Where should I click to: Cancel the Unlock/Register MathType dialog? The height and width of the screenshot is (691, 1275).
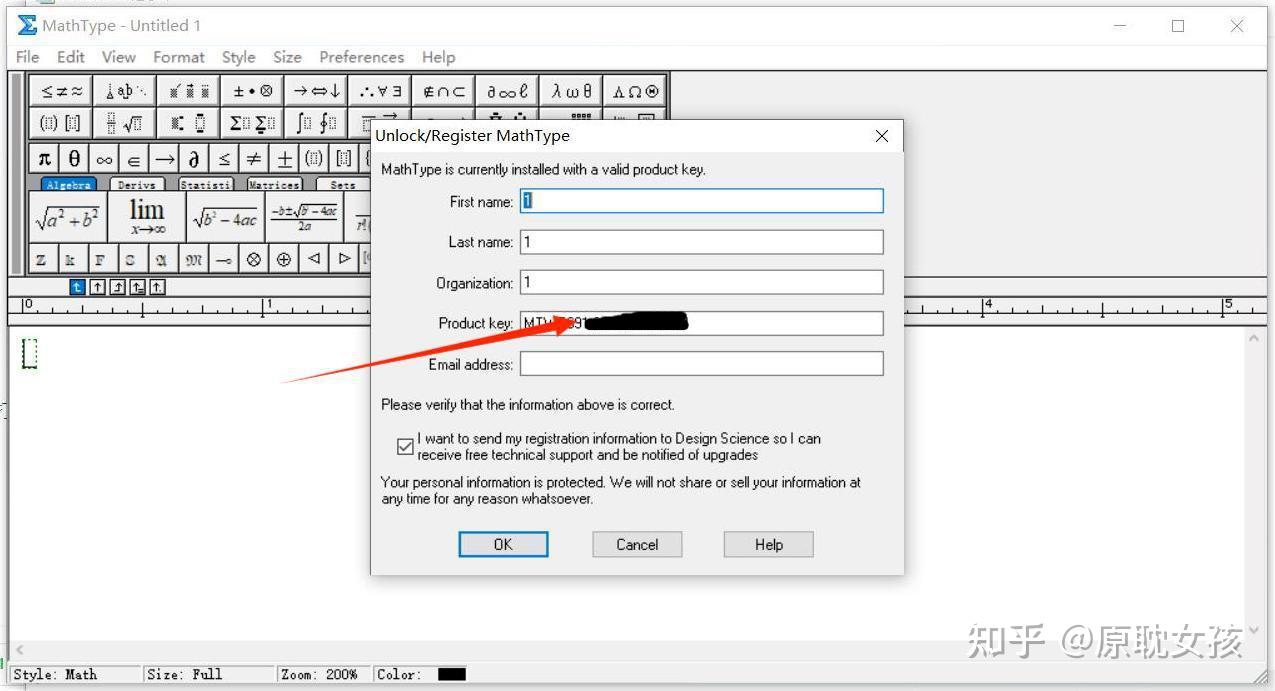tap(637, 544)
